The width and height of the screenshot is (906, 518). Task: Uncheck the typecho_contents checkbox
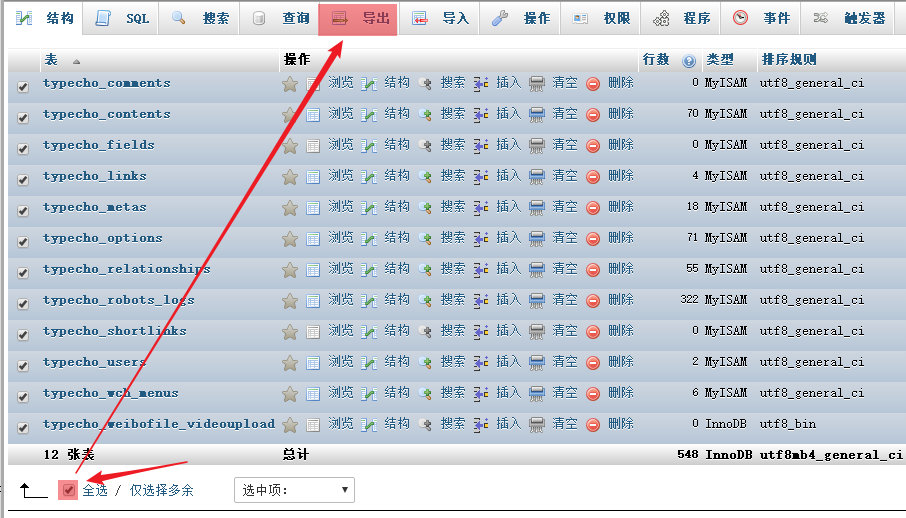[23, 118]
